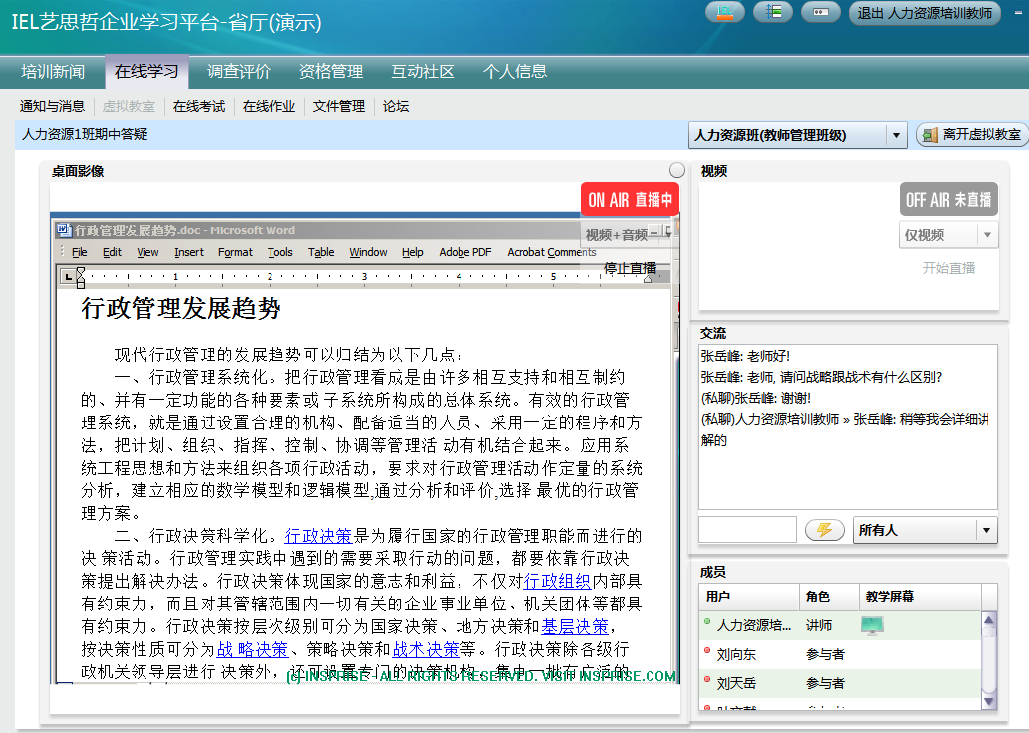1029x733 pixels.
Task: Click the 离开虚拟教室 button
Action: coord(972,135)
